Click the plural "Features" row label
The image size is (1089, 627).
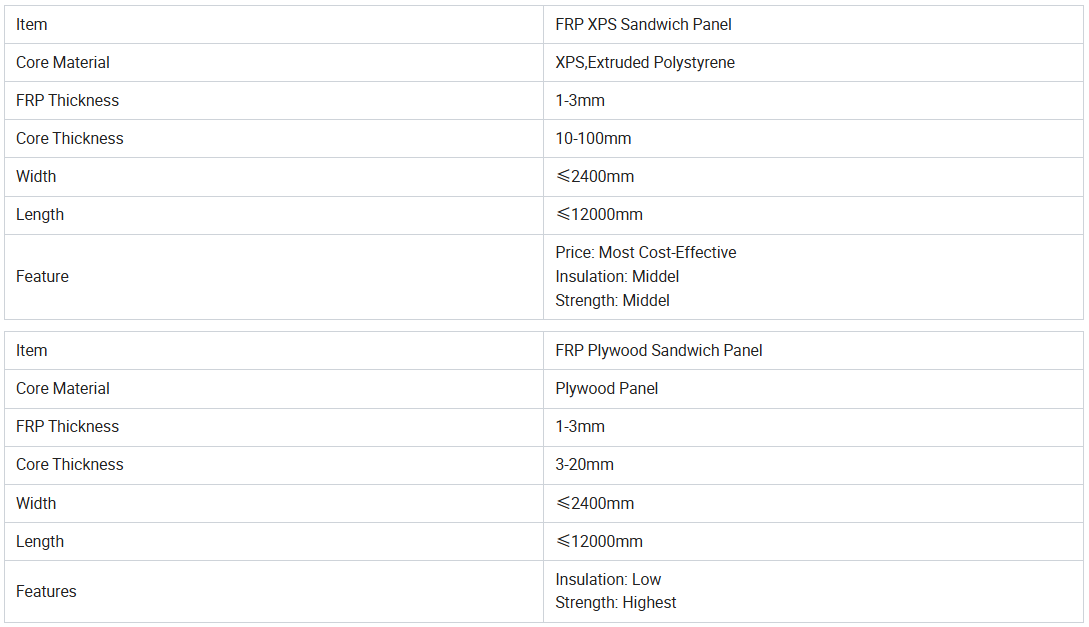tap(46, 591)
